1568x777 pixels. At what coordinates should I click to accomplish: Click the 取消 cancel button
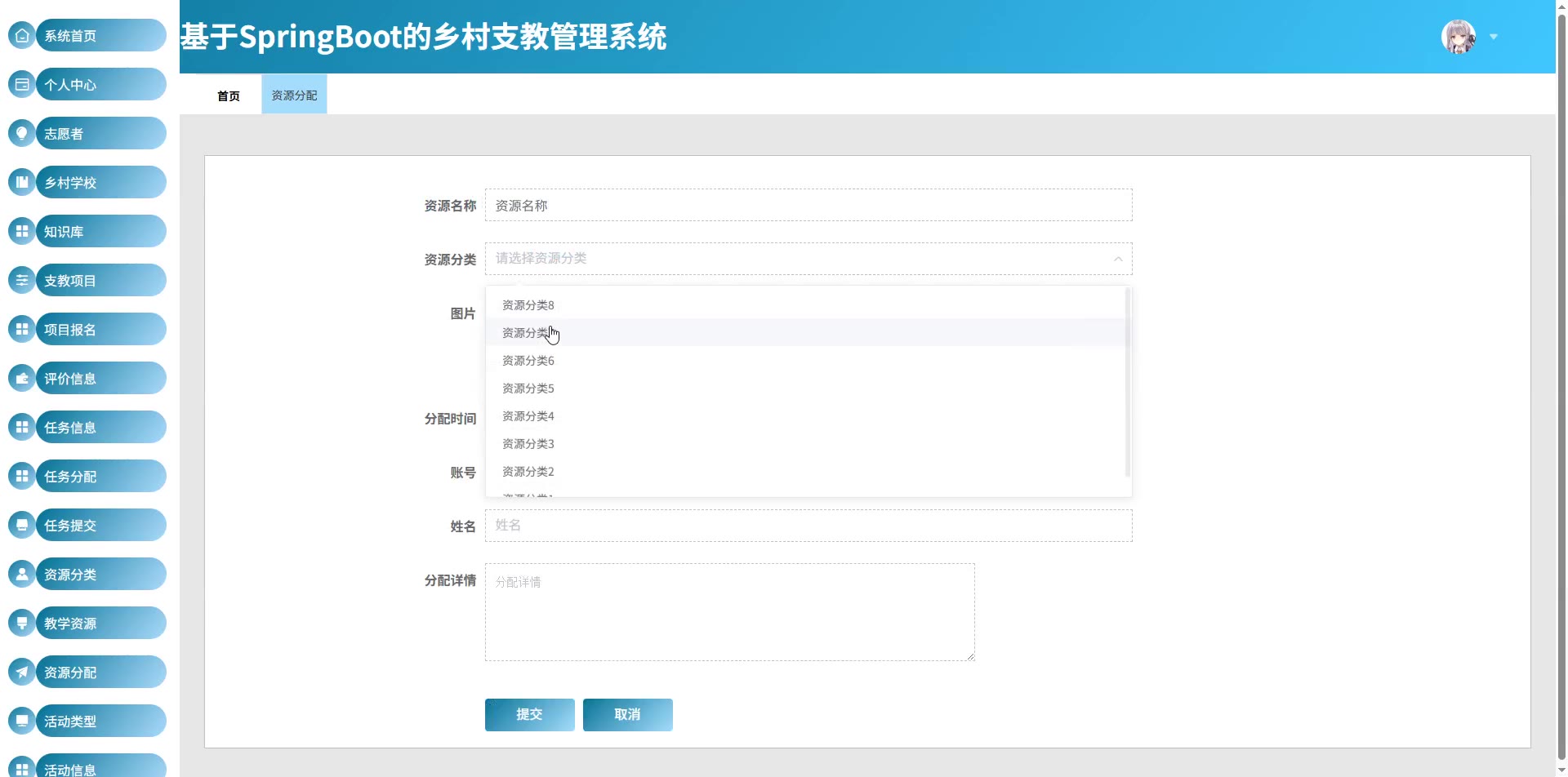coord(627,715)
